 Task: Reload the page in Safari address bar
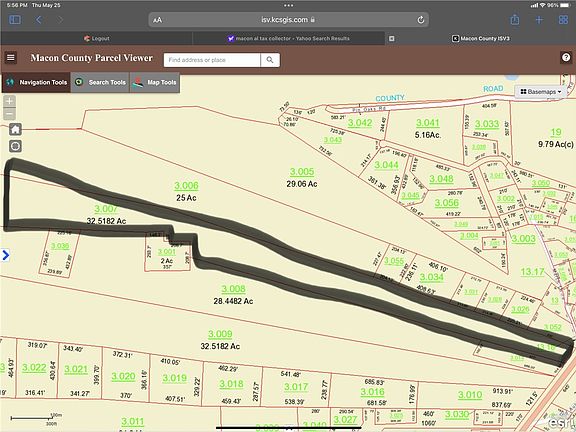[421, 20]
